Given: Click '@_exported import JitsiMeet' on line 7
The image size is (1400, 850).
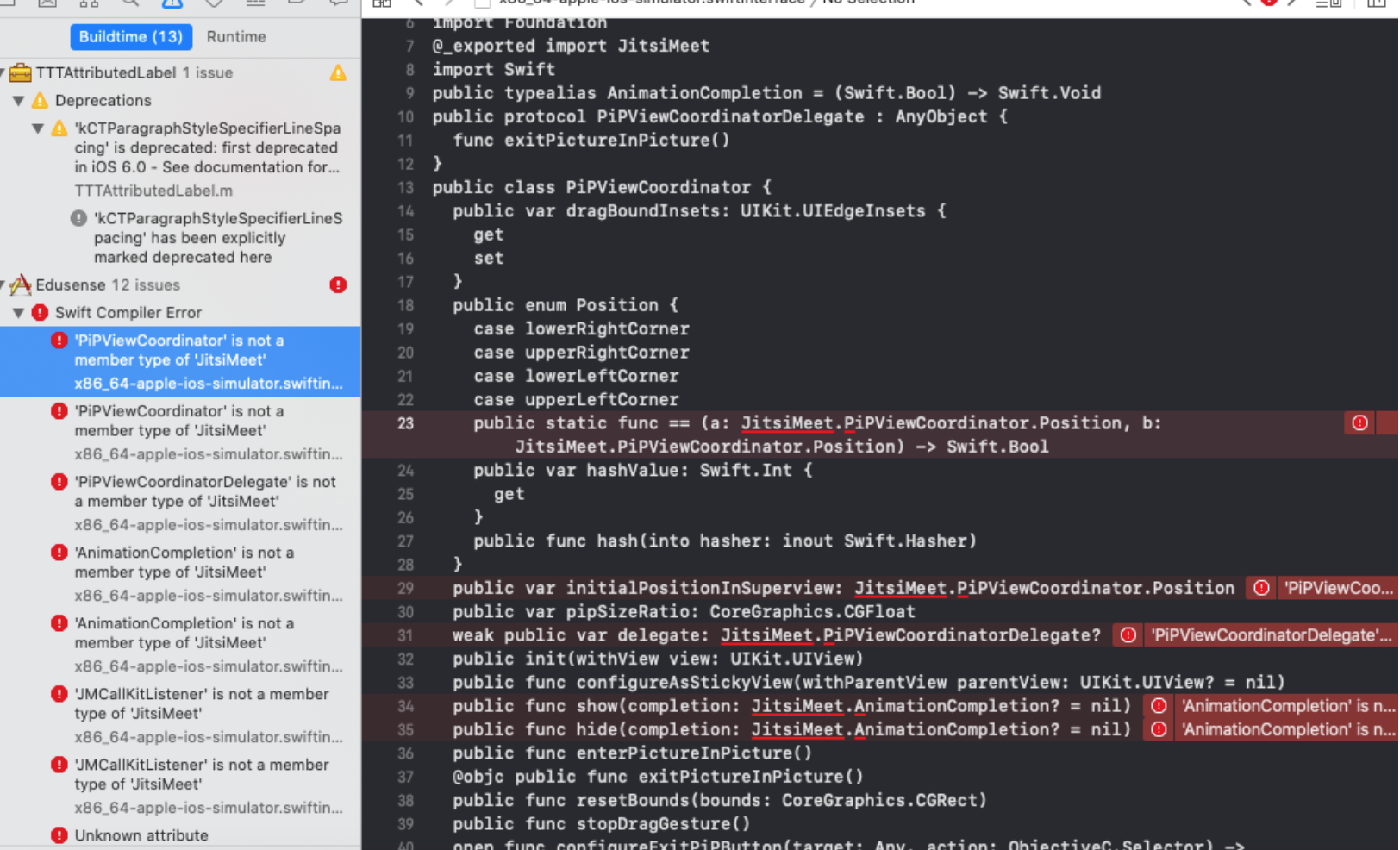Looking at the screenshot, I should [x=571, y=46].
